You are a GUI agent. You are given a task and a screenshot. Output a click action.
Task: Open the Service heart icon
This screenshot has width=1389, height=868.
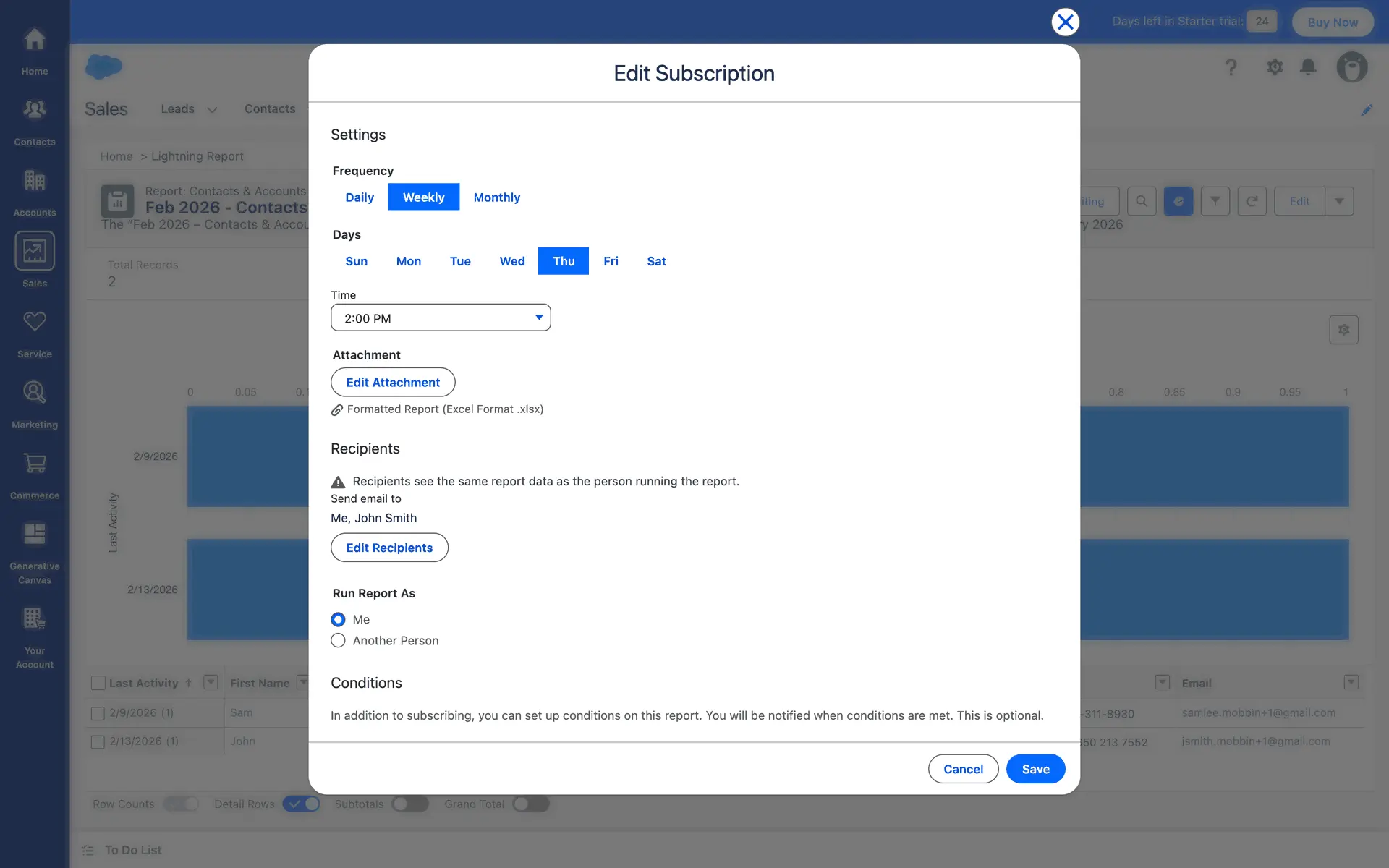(34, 331)
